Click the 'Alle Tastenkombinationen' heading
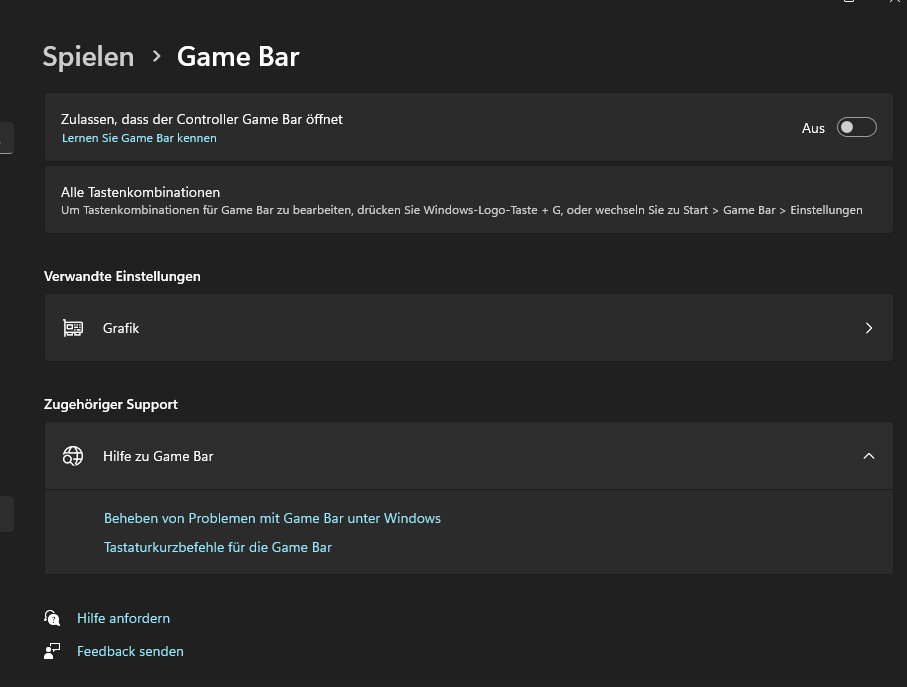907x687 pixels. (141, 192)
